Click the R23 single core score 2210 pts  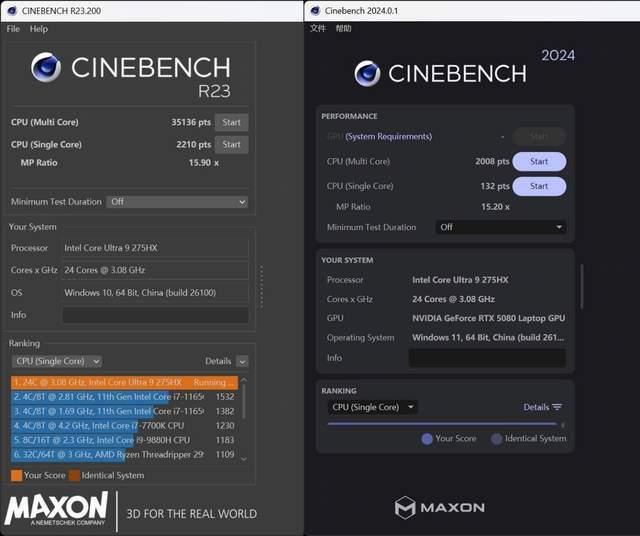pos(193,145)
